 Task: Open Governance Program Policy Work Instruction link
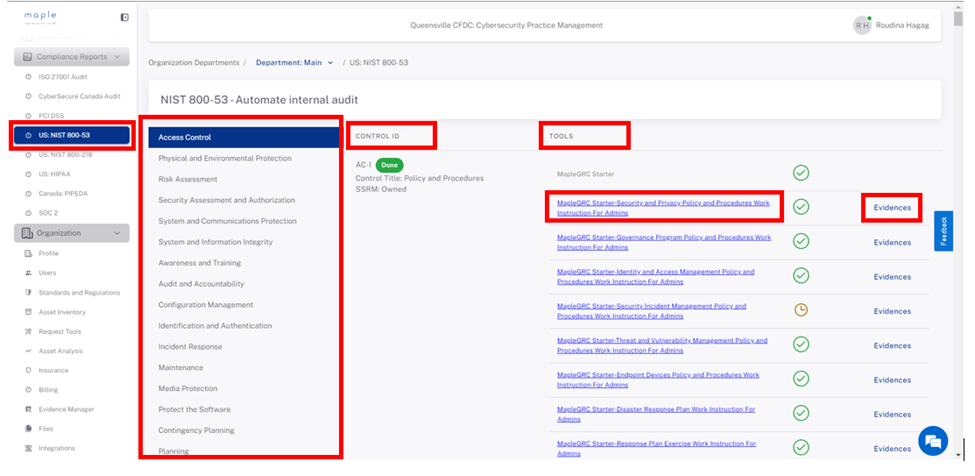click(664, 242)
